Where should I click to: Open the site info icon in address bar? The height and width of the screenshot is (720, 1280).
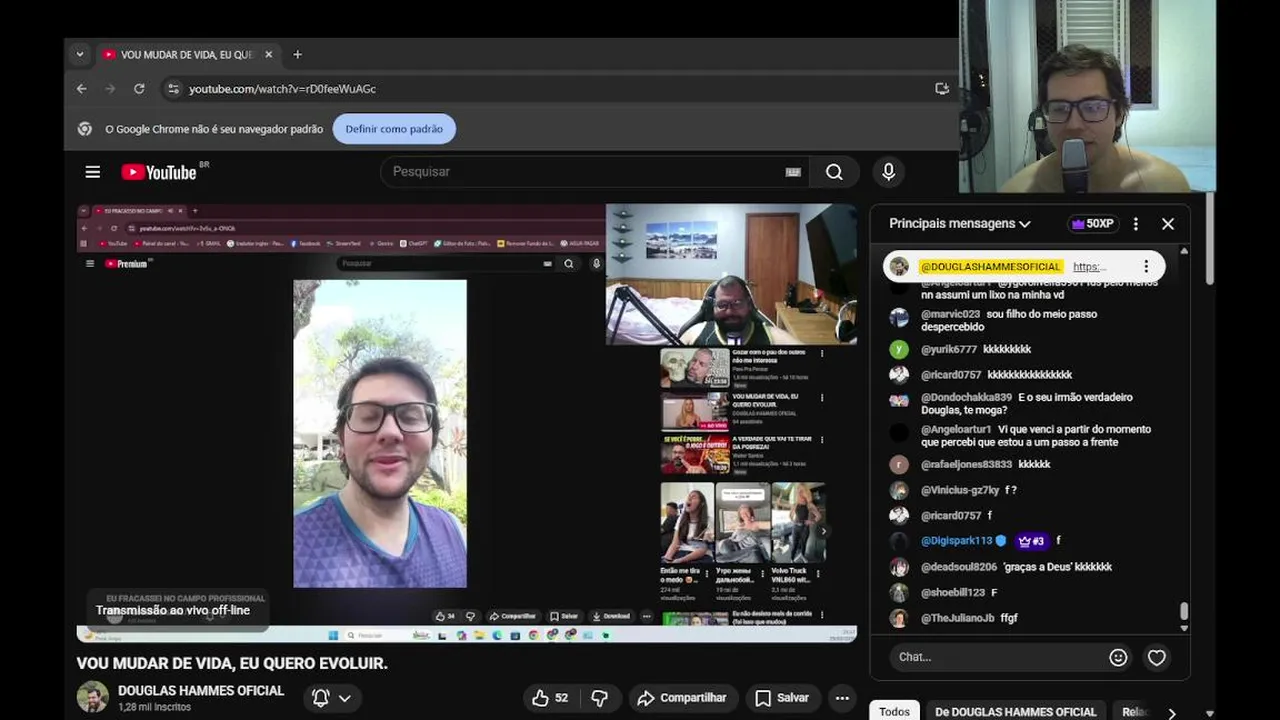point(173,89)
